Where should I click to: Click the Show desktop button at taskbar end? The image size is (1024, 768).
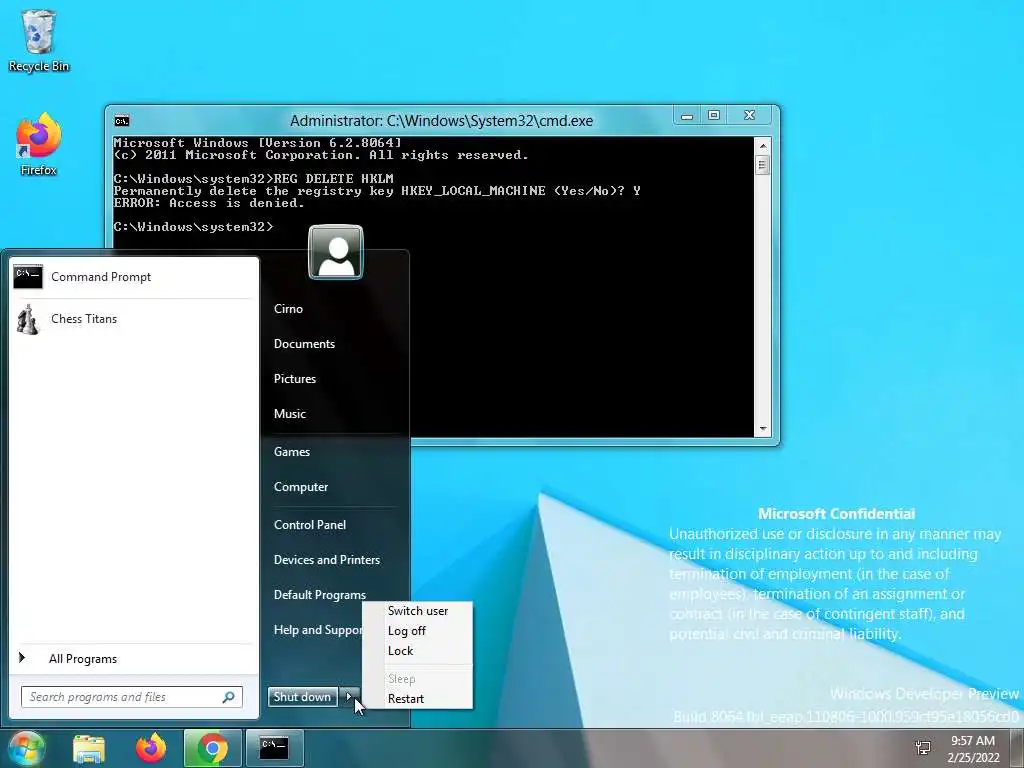click(x=1017, y=748)
